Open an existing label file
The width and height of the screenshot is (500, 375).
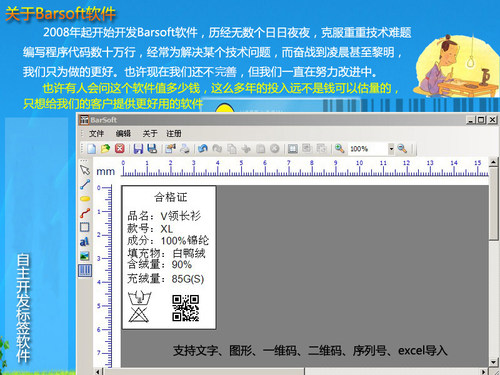(x=105, y=148)
